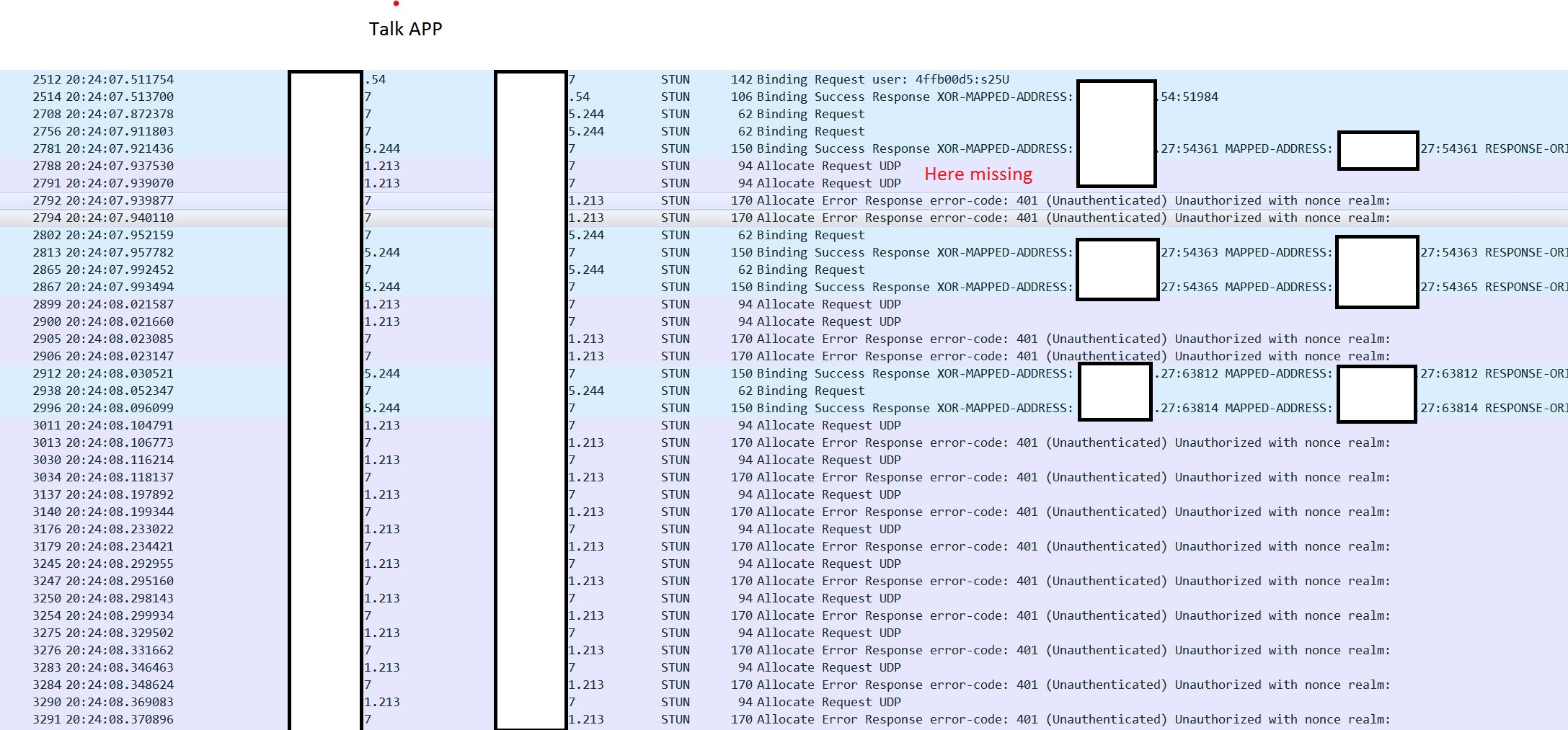This screenshot has width=1568, height=730.
Task: Click packet 2514 Binding Success Response row
Action: (x=784, y=97)
